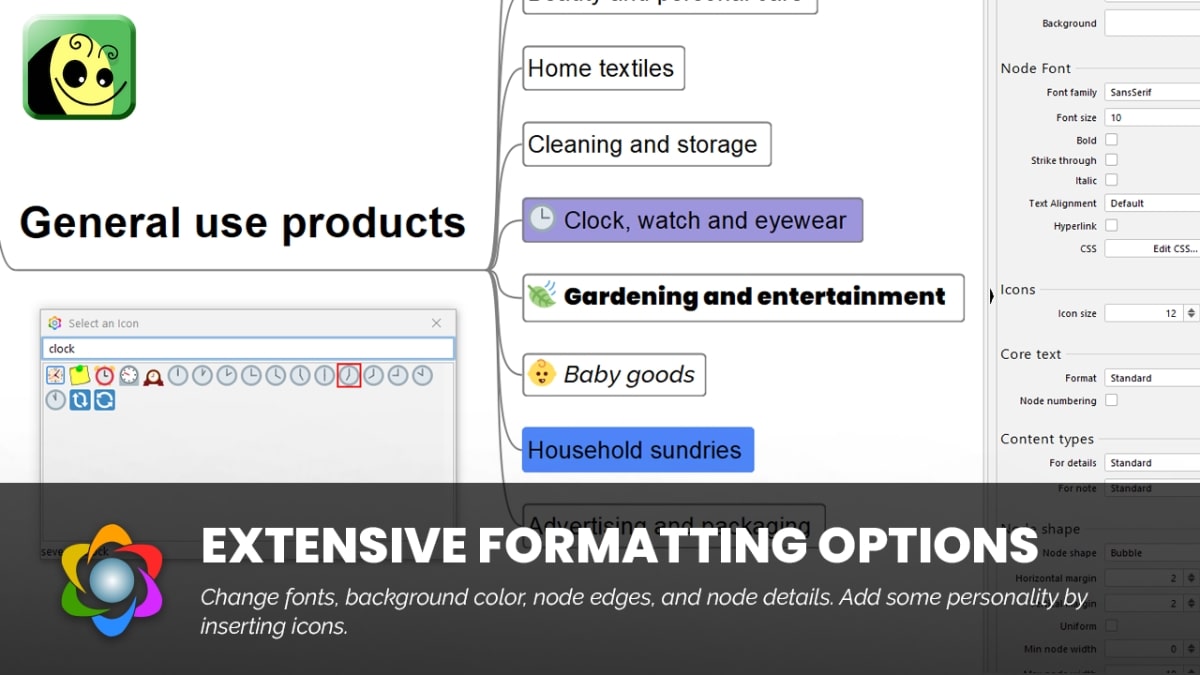The height and width of the screenshot is (675, 1200).
Task: Choose the nine o'clock clock face icon
Action: tap(398, 376)
